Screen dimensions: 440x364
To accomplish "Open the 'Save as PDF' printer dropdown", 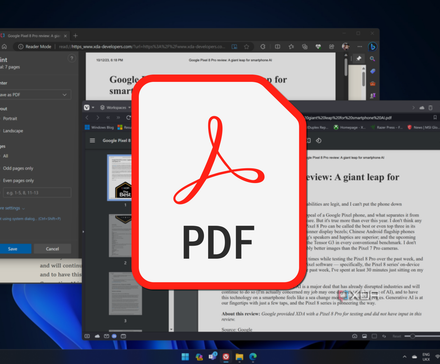I will tap(35, 95).
